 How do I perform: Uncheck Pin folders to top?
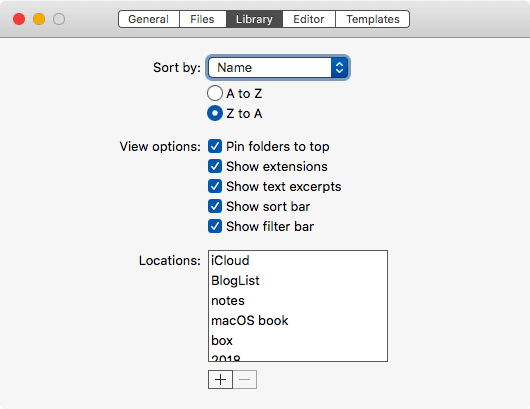click(215, 146)
